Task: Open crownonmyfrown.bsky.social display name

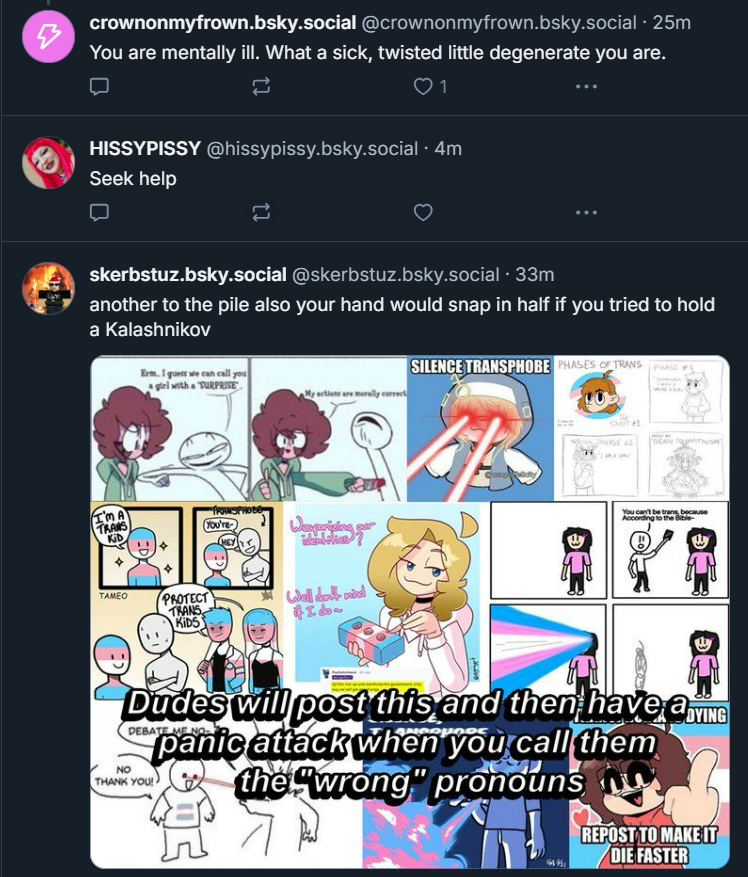Action: coord(223,23)
